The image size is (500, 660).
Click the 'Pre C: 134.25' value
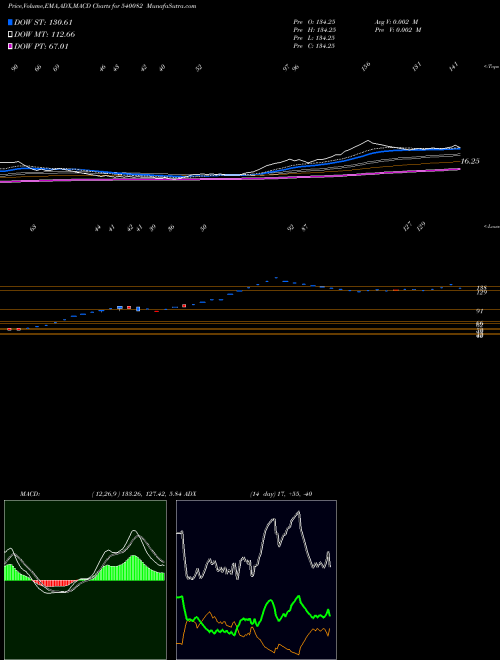[314, 46]
